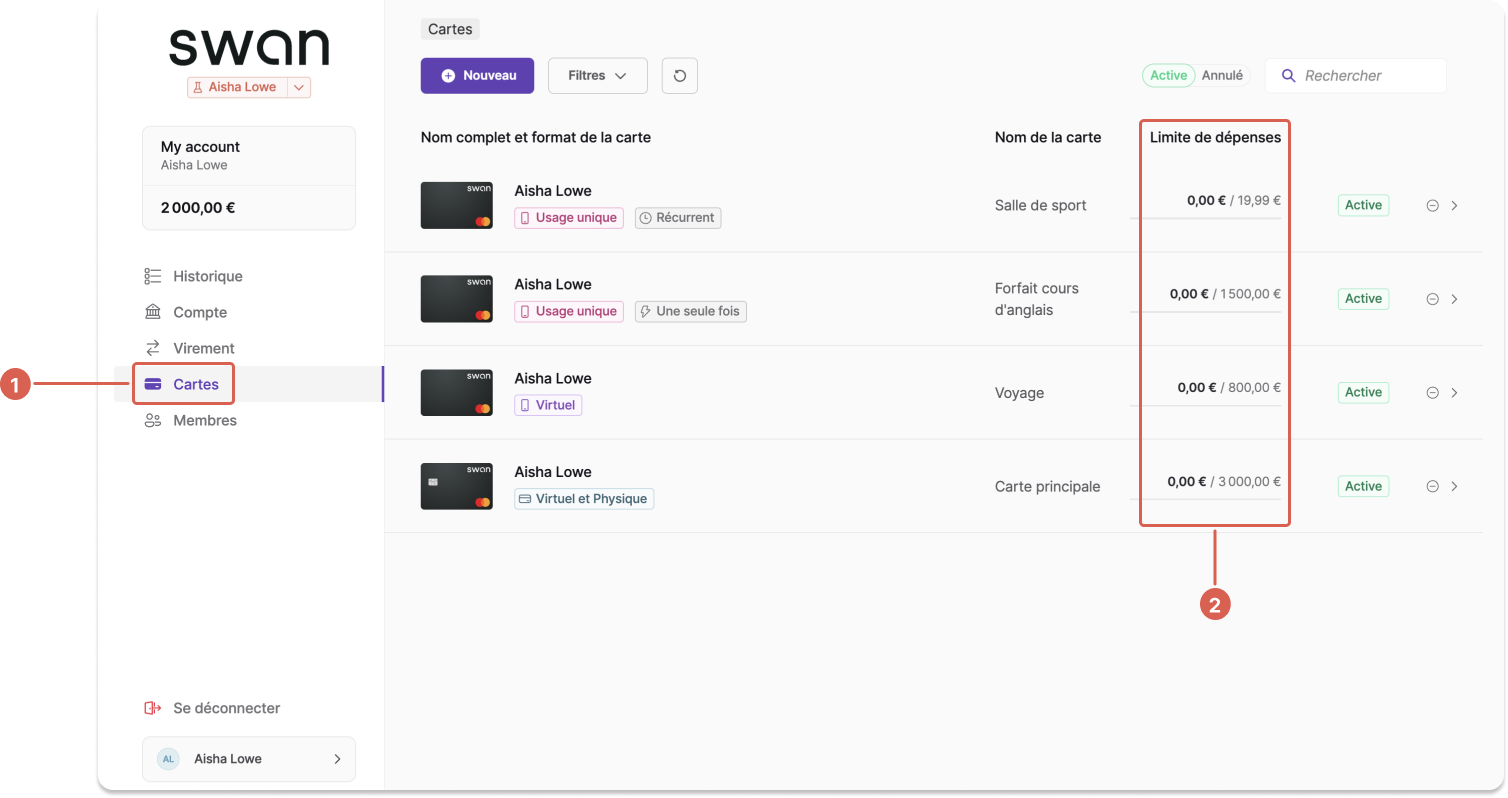Click the Salle de sport spending progress bar
Image resolution: width=1508 pixels, height=798 pixels.
click(1206, 218)
